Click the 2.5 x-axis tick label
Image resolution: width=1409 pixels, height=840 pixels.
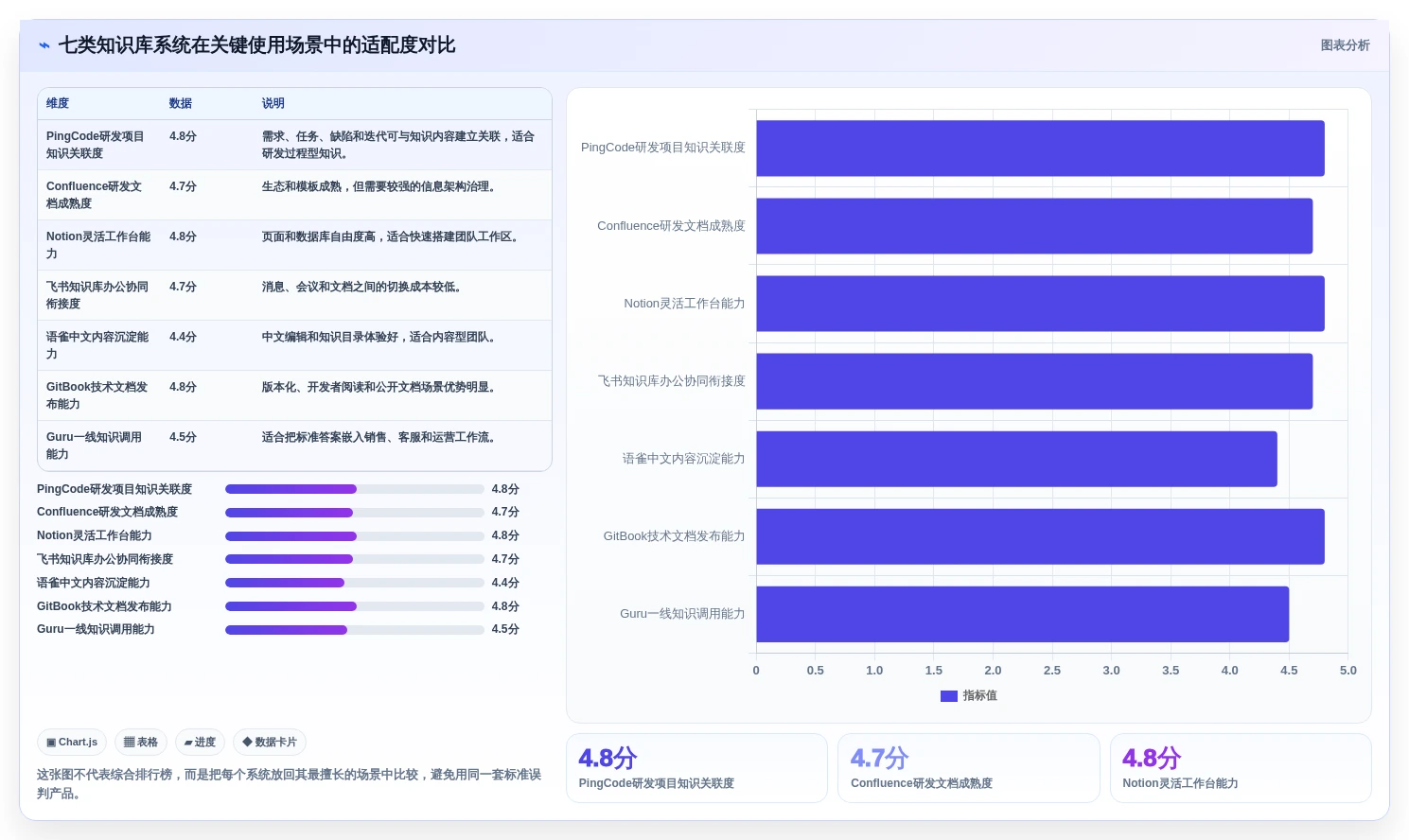(x=1051, y=671)
